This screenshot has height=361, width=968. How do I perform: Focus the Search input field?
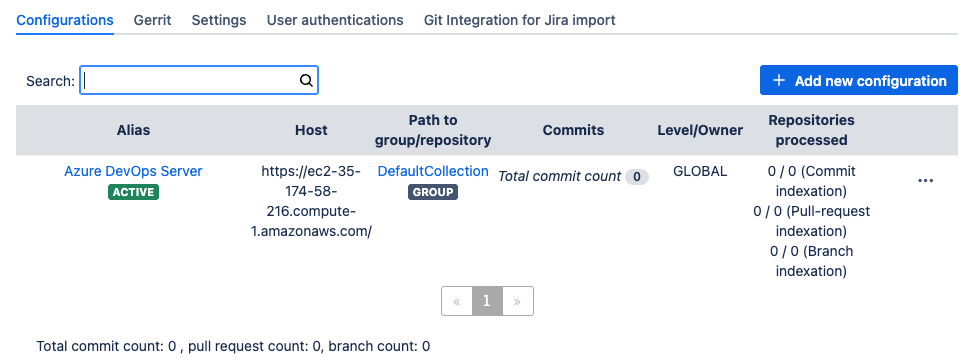[x=199, y=80]
